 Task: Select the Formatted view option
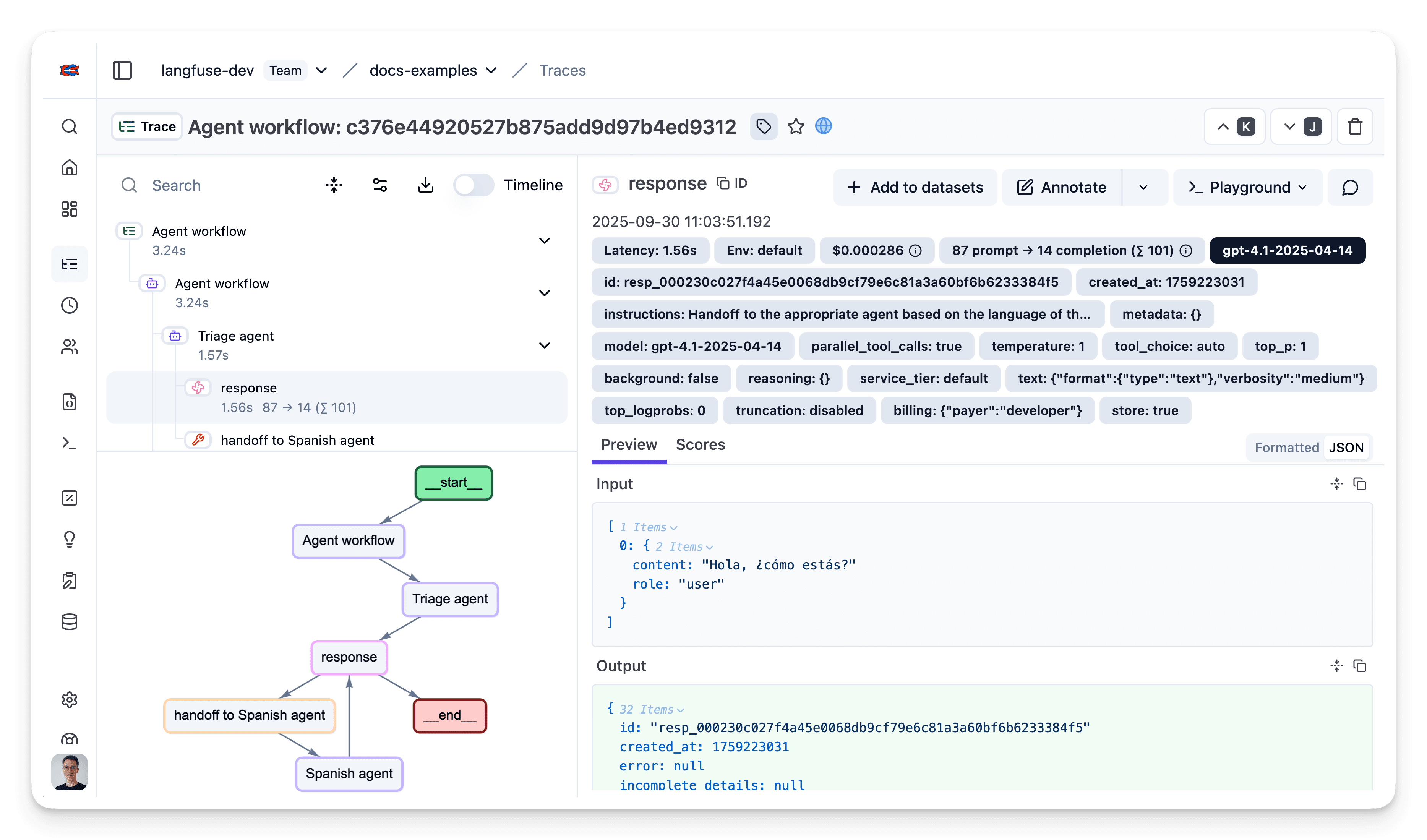coord(1287,448)
